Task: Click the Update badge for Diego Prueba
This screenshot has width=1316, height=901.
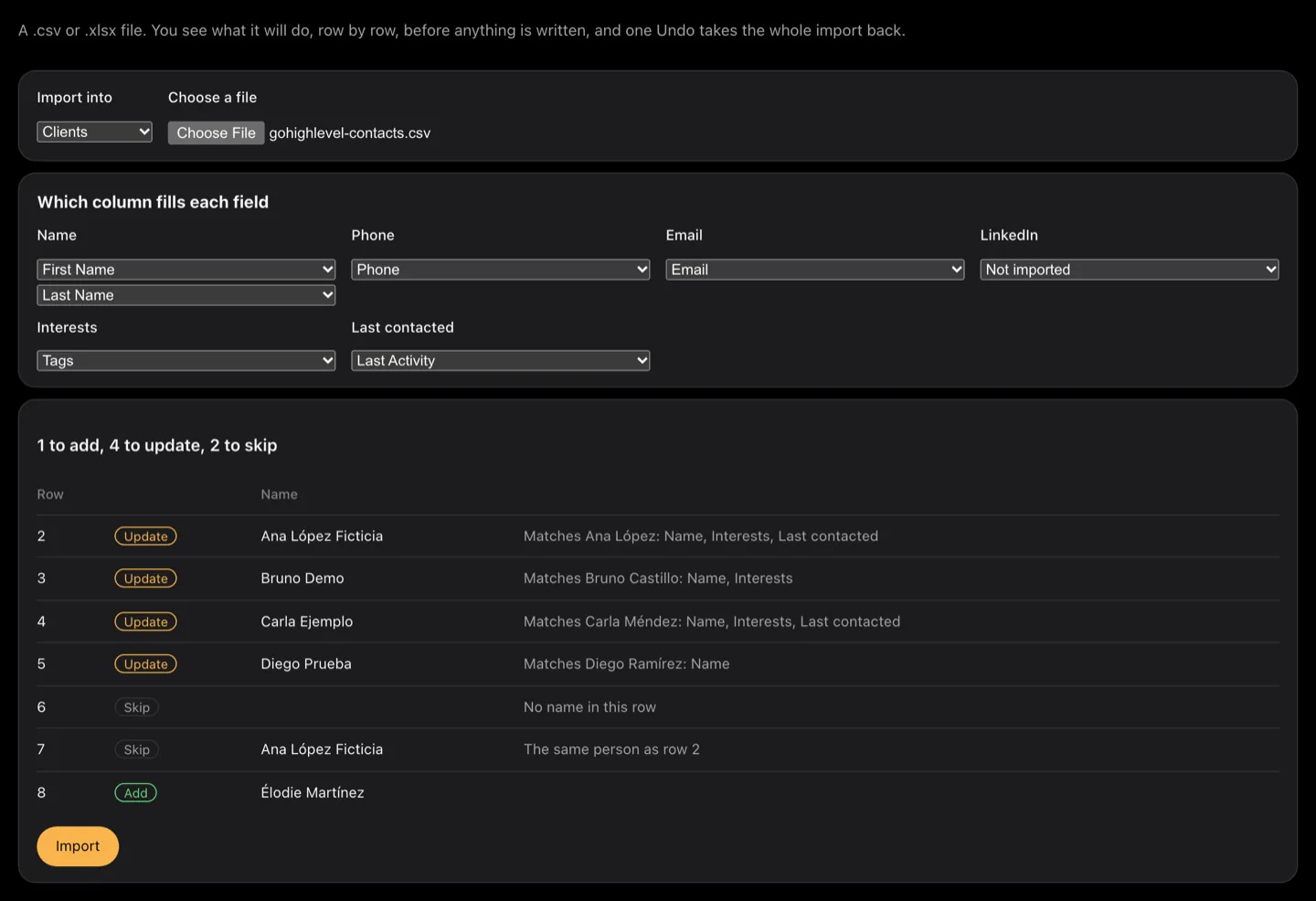Action: click(x=145, y=664)
